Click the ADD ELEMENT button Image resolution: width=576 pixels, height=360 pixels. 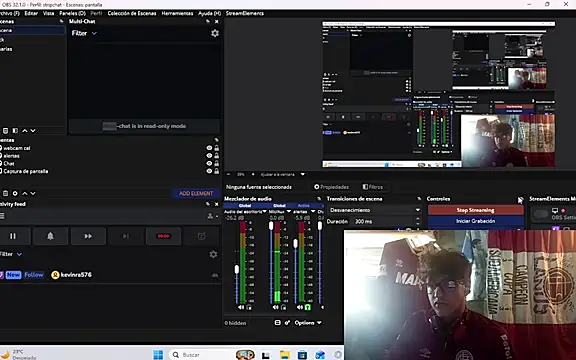click(x=196, y=193)
